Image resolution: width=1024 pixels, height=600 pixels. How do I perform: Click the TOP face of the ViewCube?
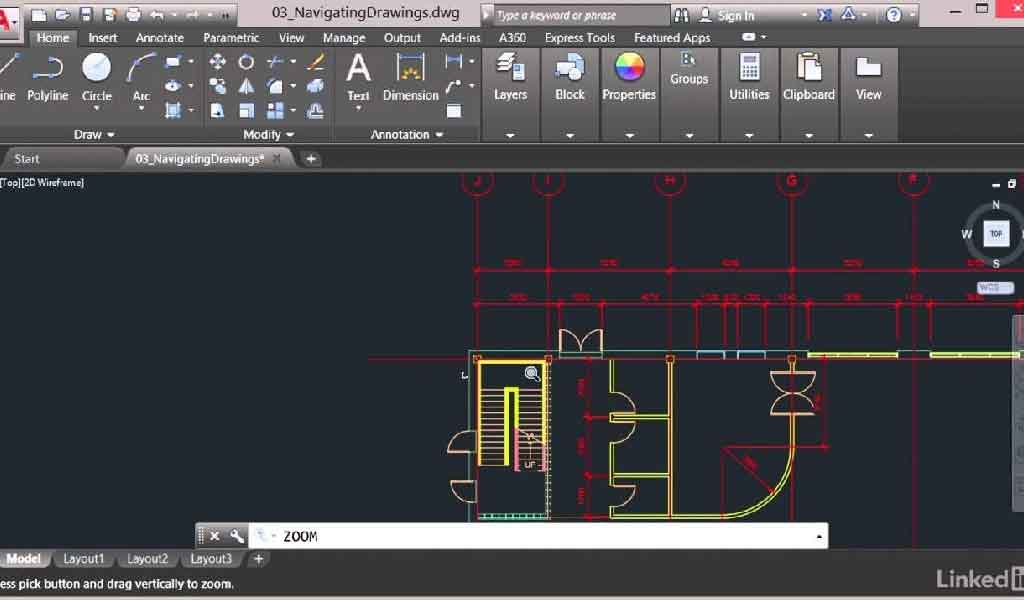[995, 233]
